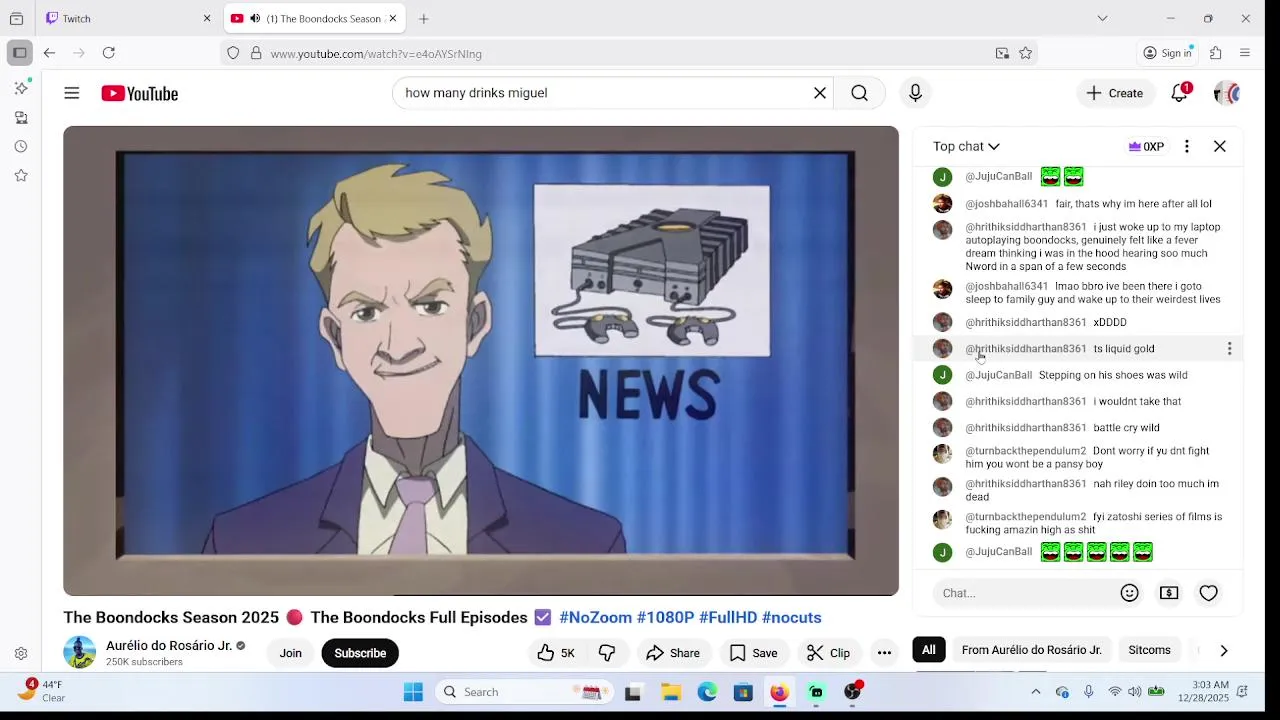This screenshot has width=1280, height=720.
Task: Go back to previous page
Action: (49, 53)
